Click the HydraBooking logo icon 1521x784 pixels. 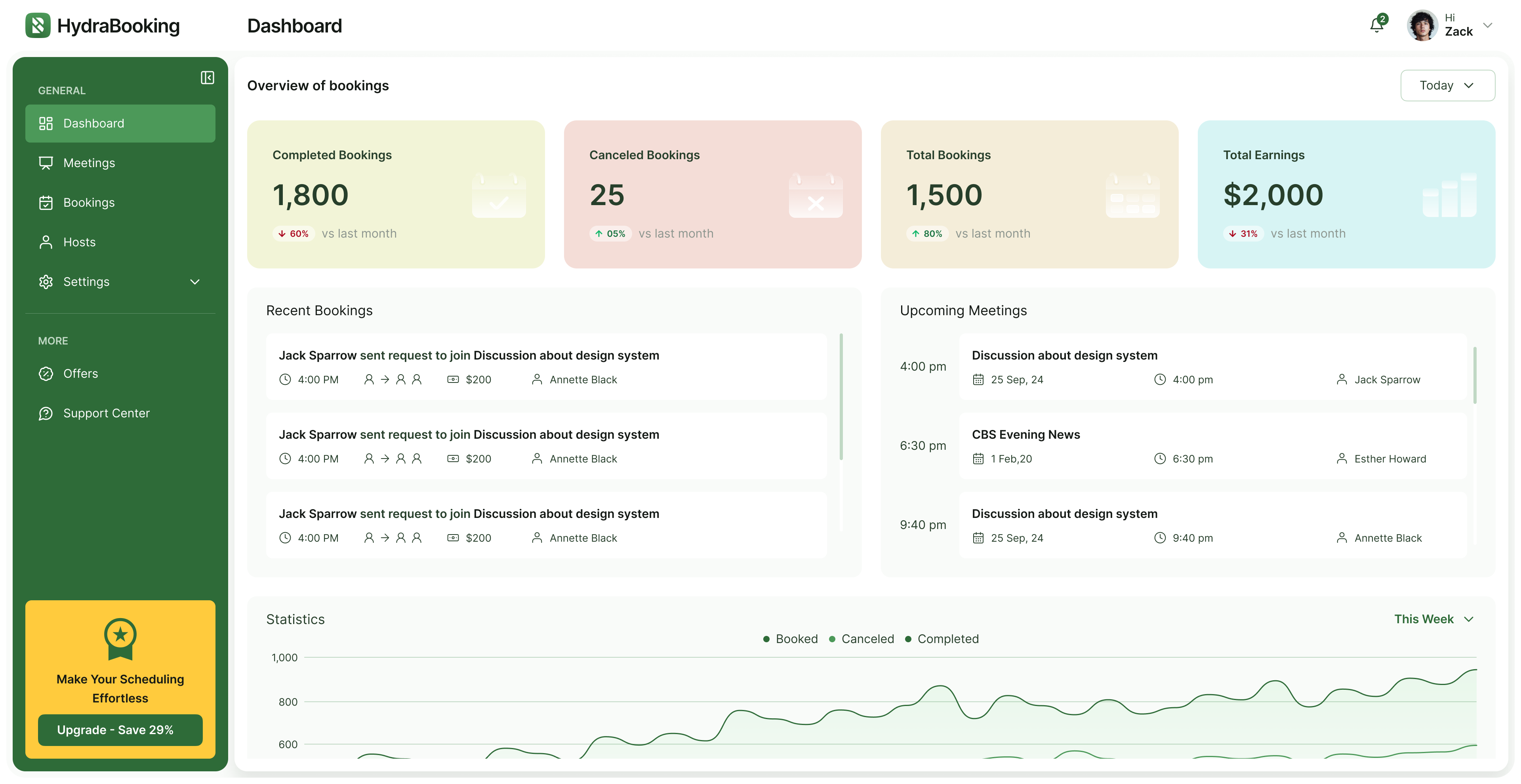click(x=38, y=25)
